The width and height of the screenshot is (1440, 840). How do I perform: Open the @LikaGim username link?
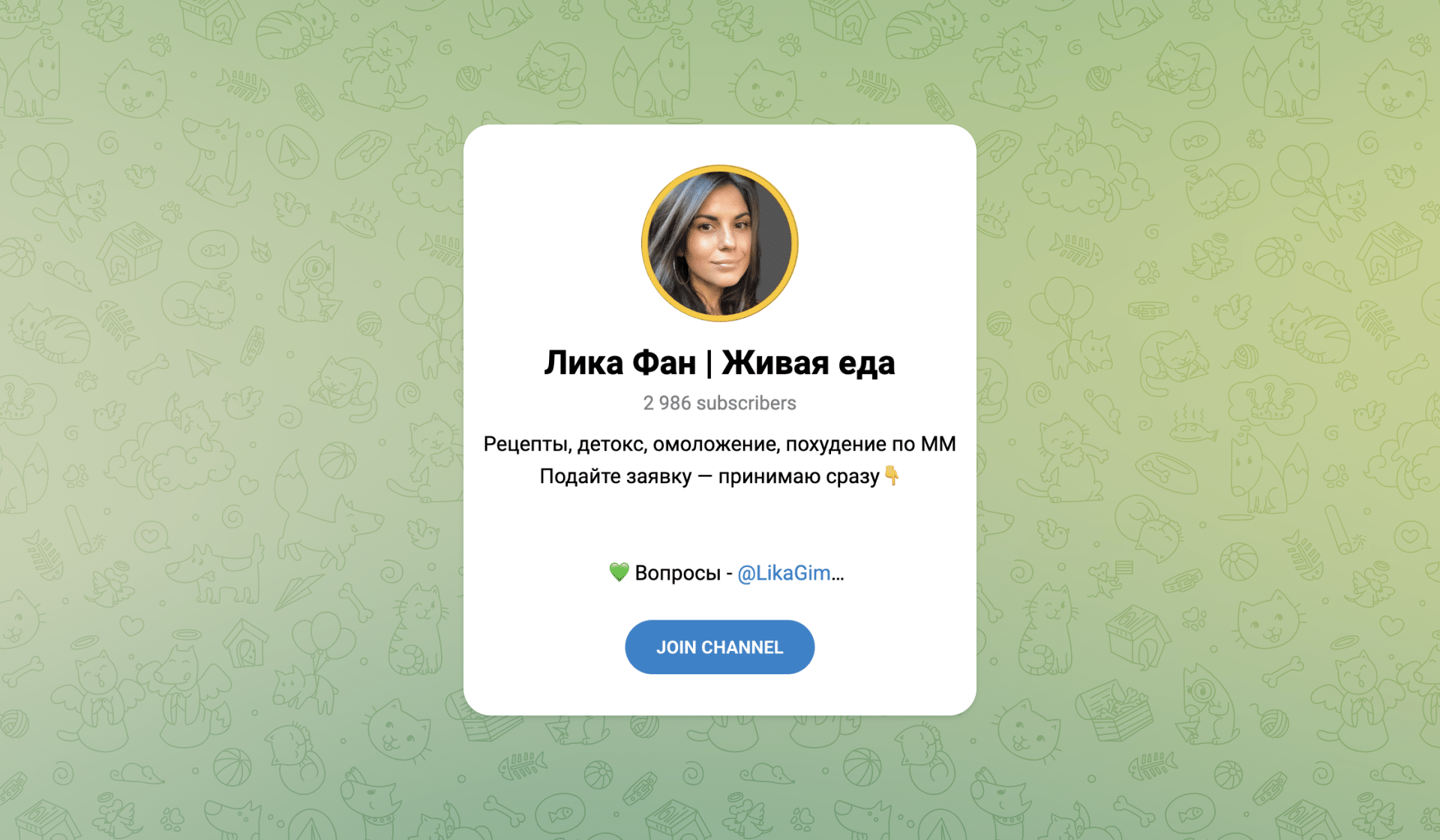[x=784, y=573]
